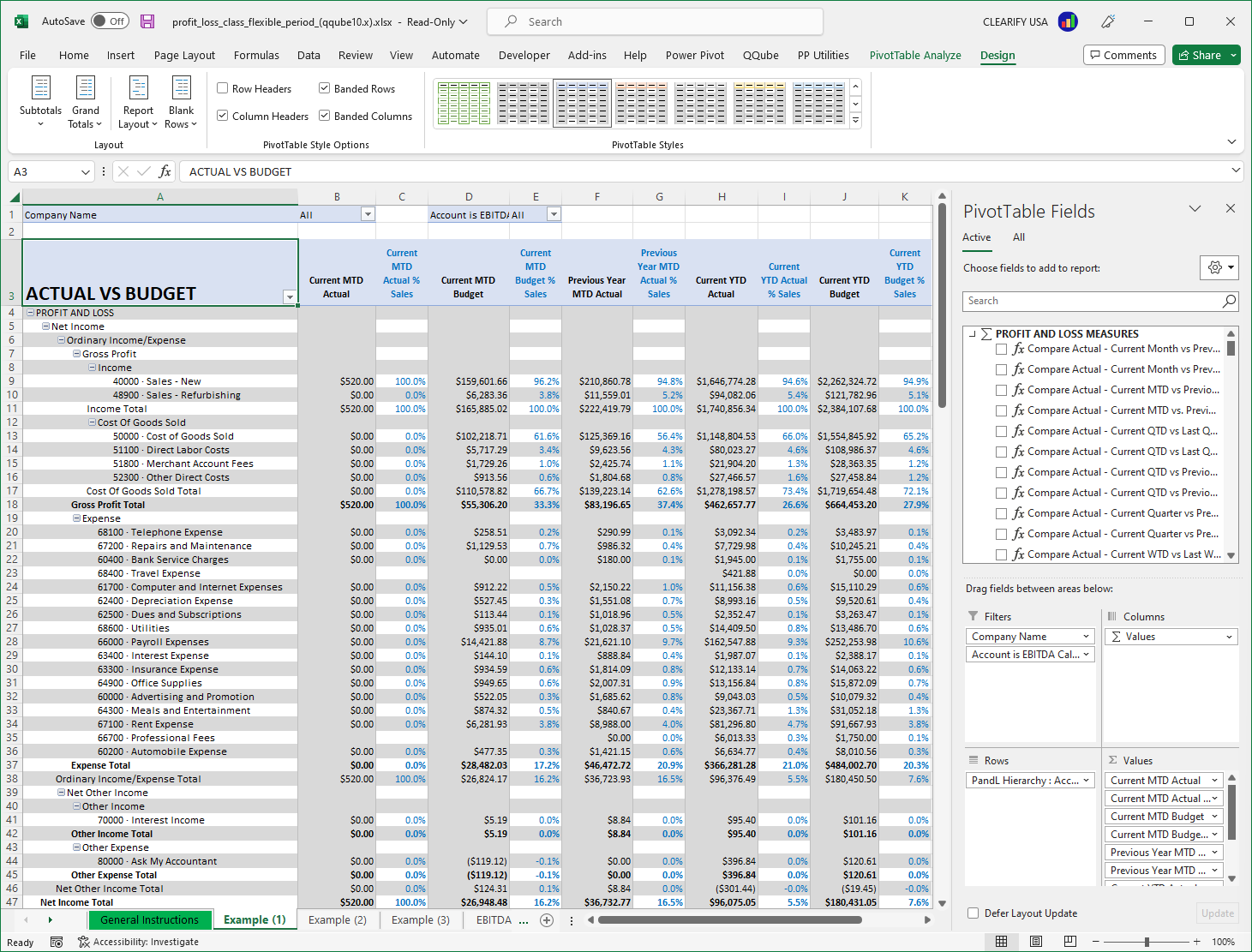The height and width of the screenshot is (952, 1252).
Task: Click the Blank Rows icon
Action: 181,101
